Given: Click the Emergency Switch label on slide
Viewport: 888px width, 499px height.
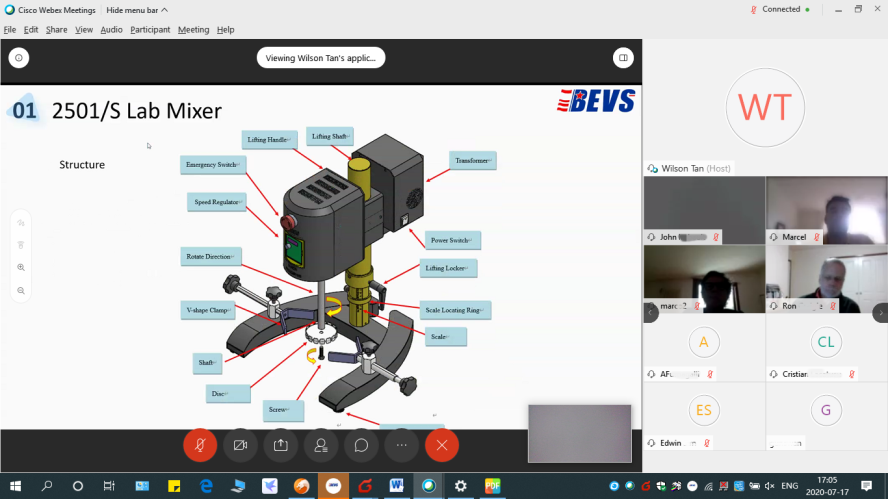Looking at the screenshot, I should 213,165.
